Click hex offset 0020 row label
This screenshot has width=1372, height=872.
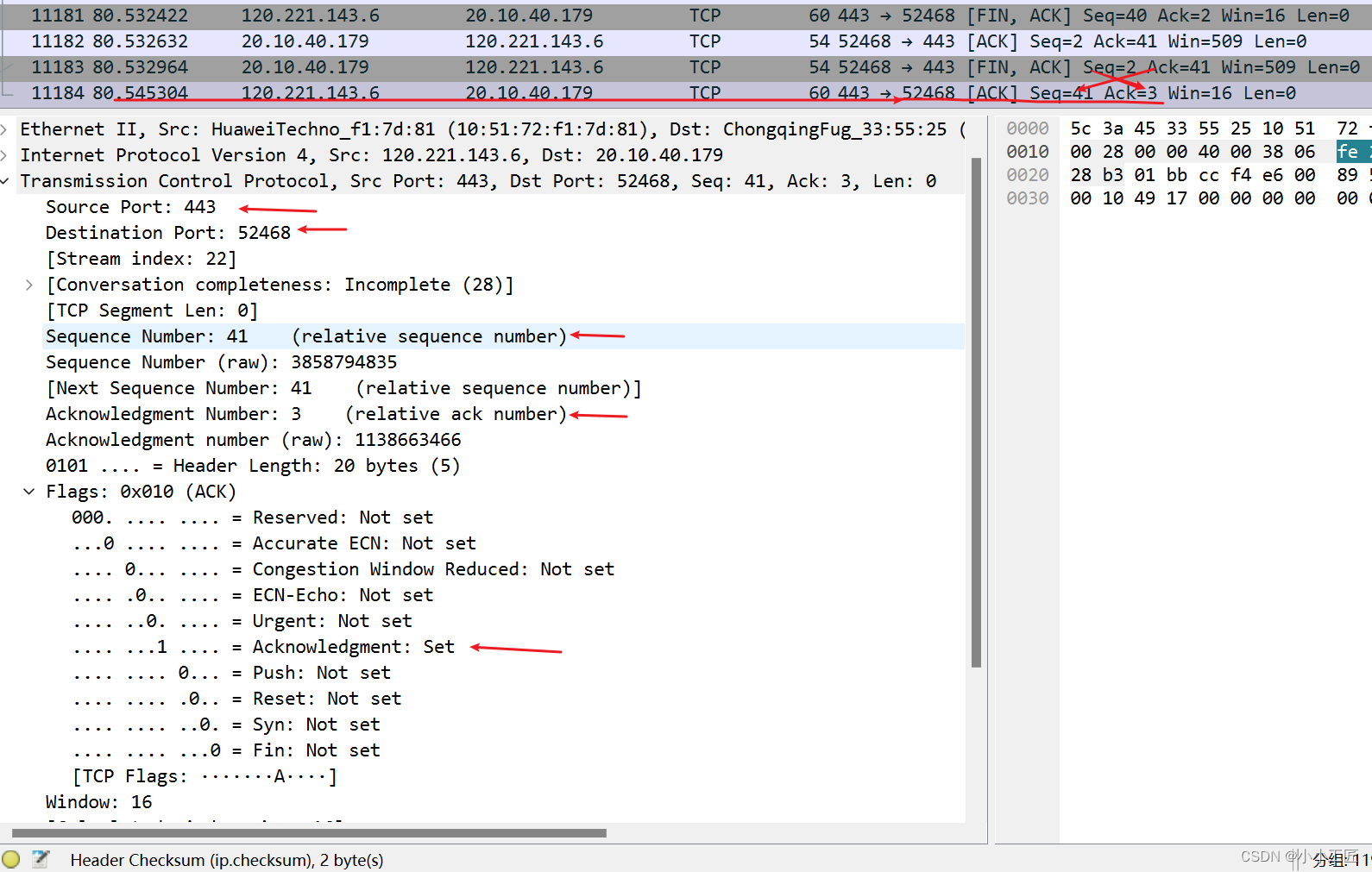pos(1028,175)
